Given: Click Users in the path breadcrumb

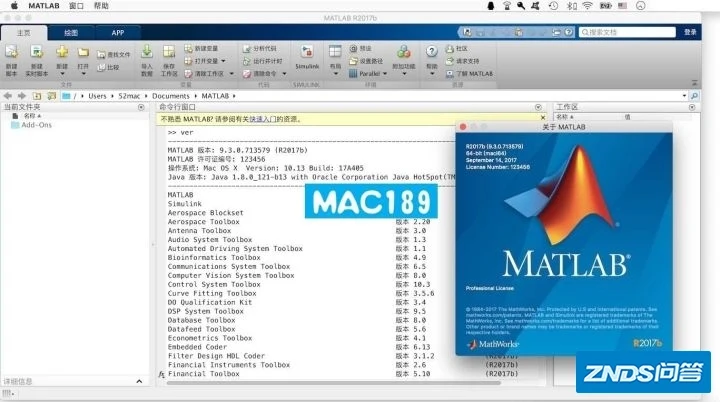Looking at the screenshot, I should pyautogui.click(x=97, y=96).
